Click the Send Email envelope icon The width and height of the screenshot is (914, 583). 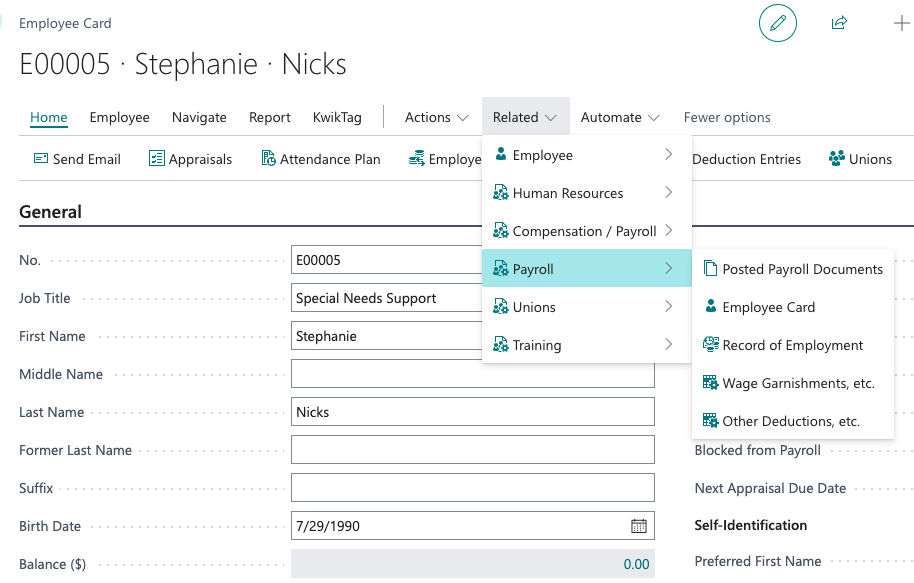pos(41,159)
